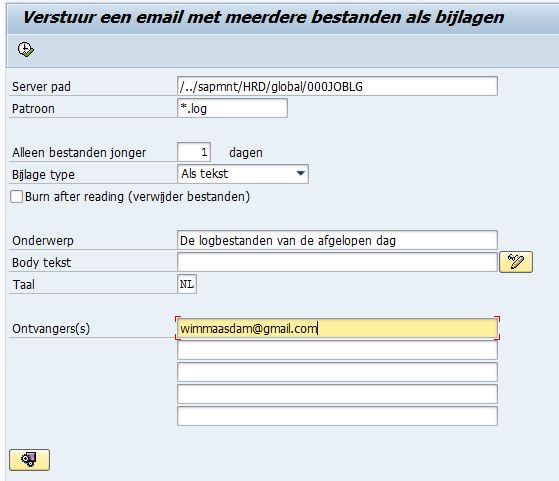
Task: Select the 'Als tekst' combo box
Action: [242, 174]
